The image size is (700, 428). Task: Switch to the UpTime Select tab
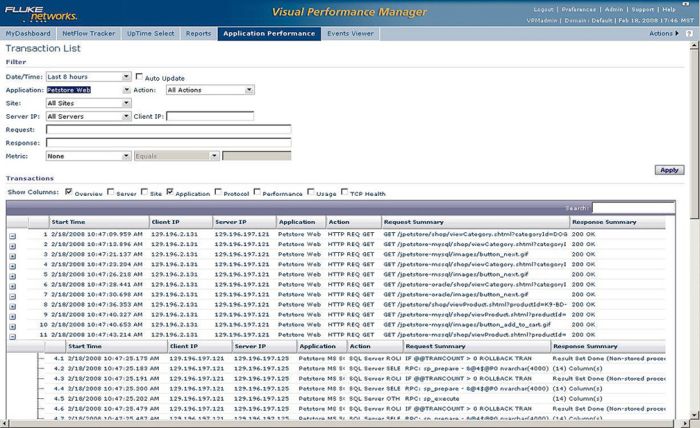click(150, 33)
